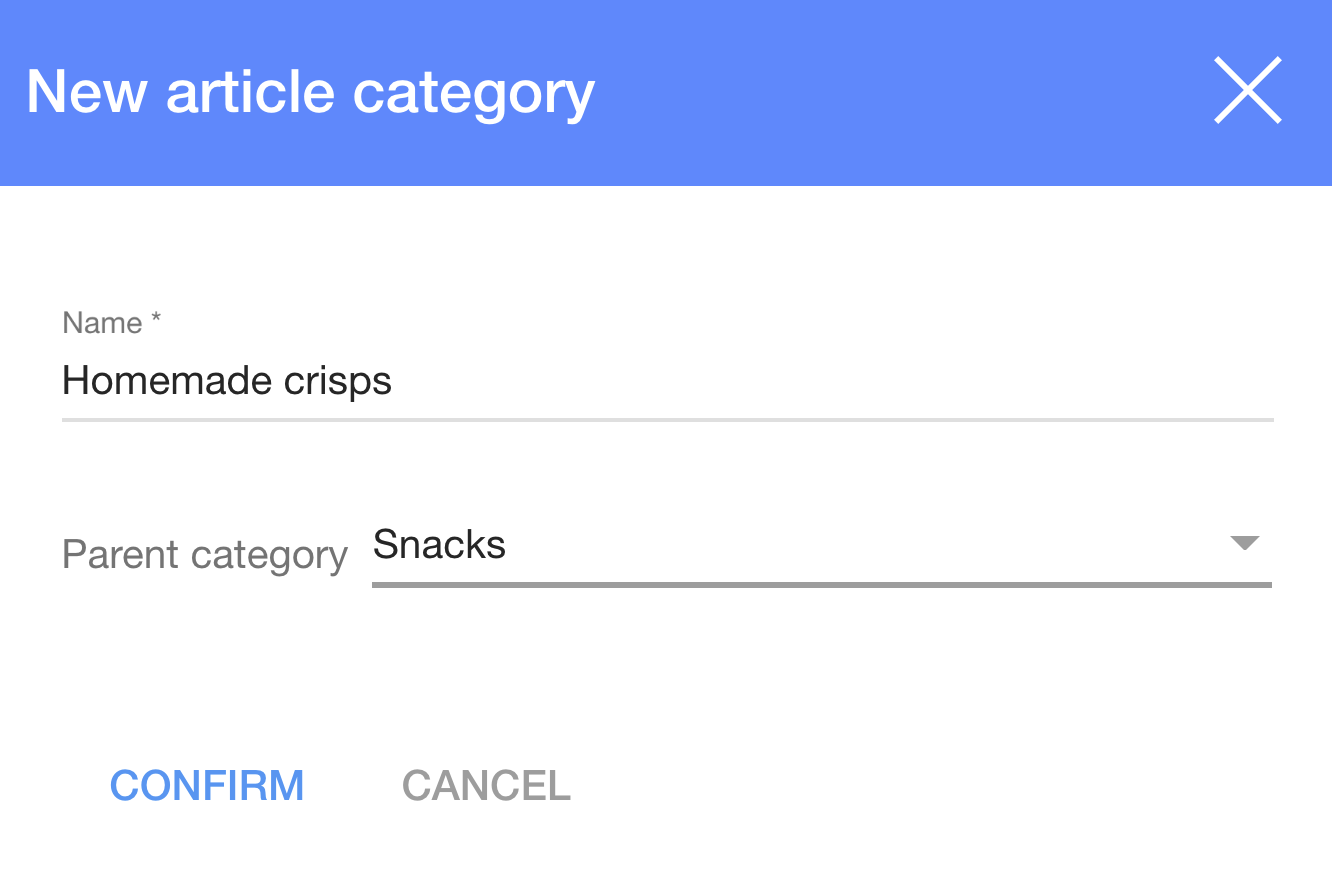Click the X icon in the blue header

[x=1247, y=91]
